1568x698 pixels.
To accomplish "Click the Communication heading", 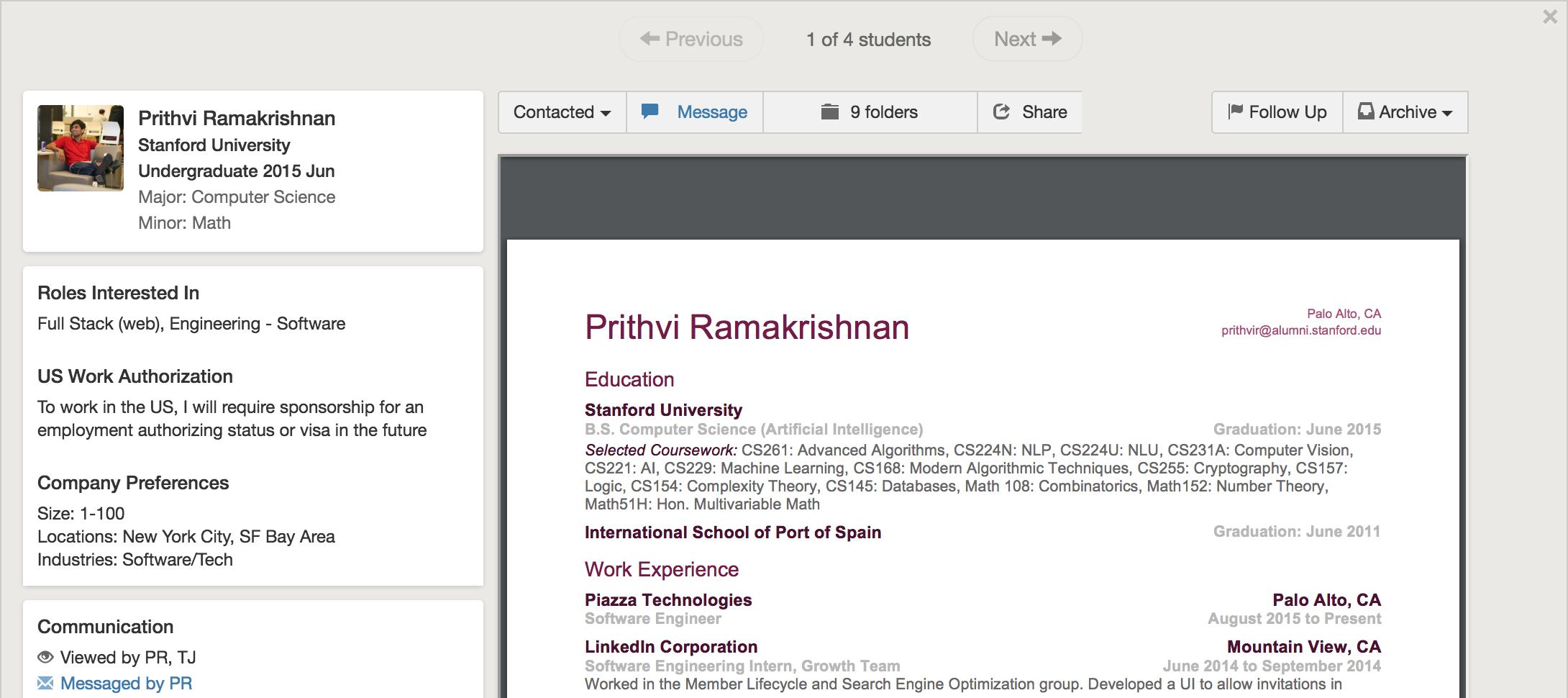I will [x=105, y=627].
